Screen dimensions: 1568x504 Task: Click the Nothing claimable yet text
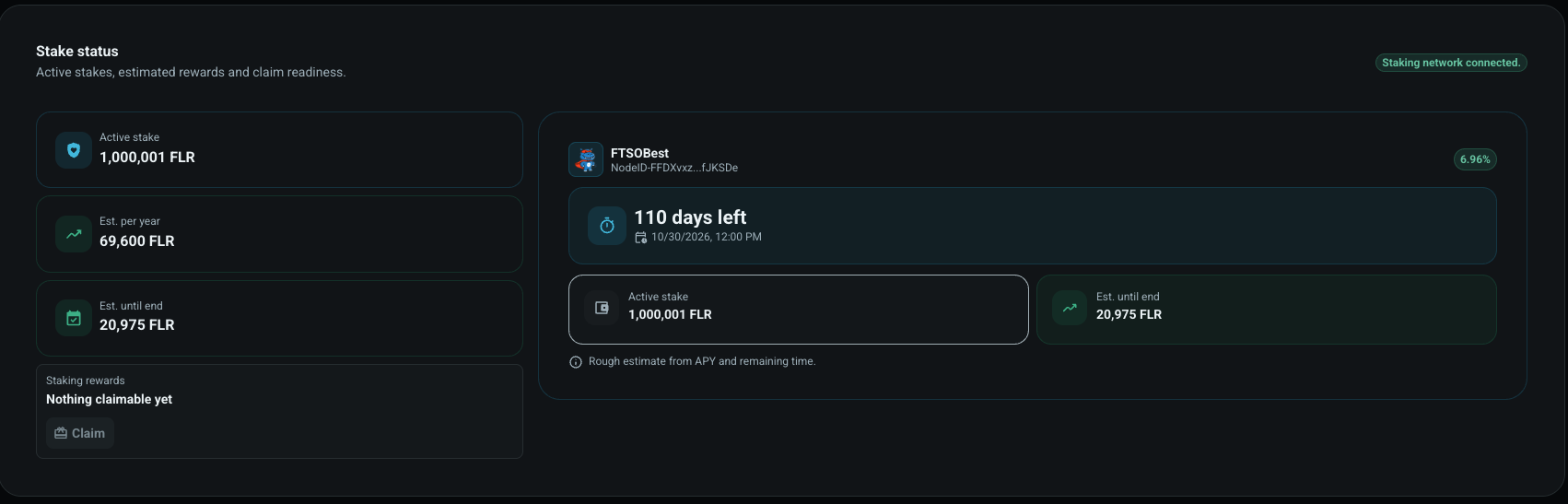(109, 399)
